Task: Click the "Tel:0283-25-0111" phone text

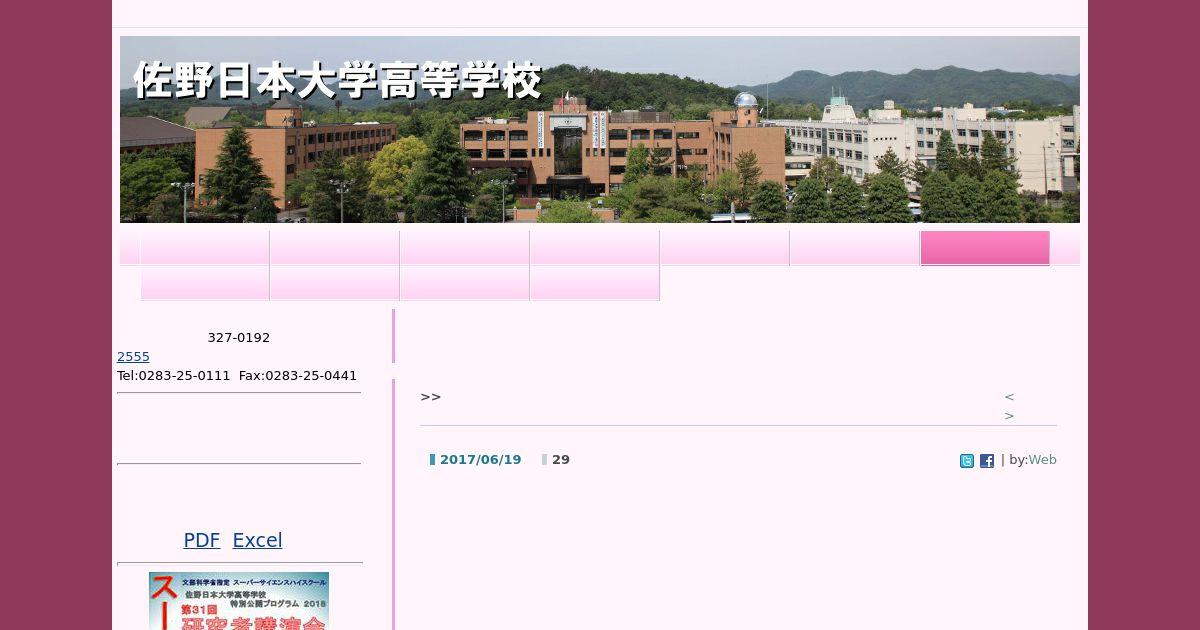Action: tap(174, 376)
